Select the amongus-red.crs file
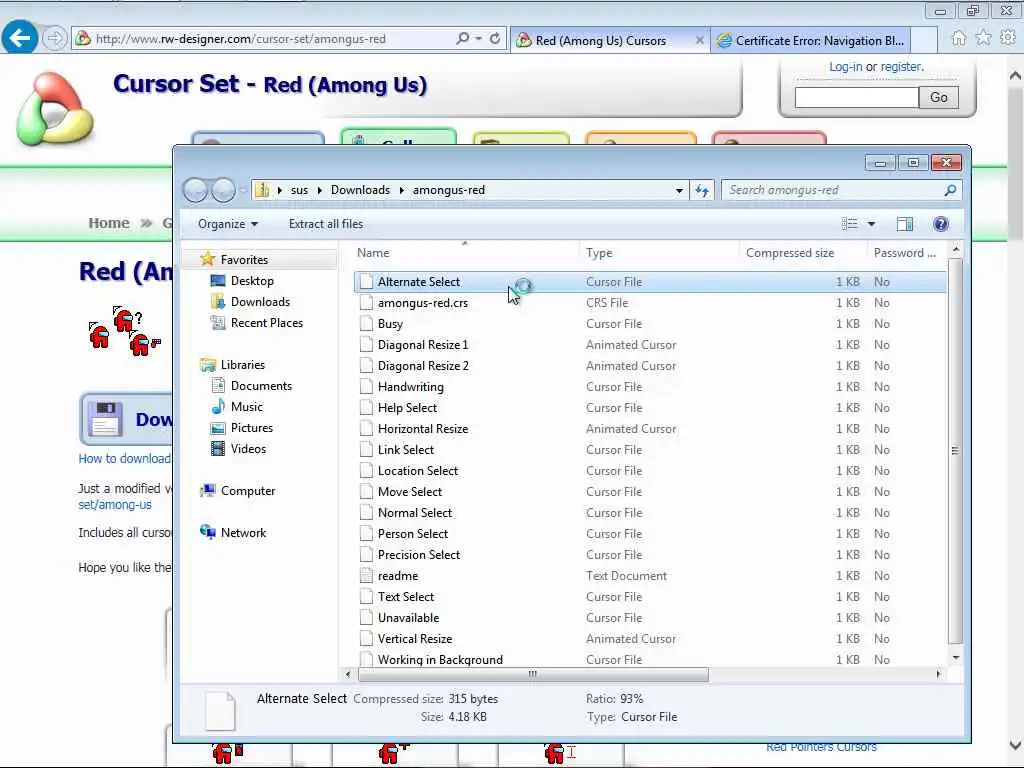Viewport: 1024px width, 768px height. (x=650, y=303)
